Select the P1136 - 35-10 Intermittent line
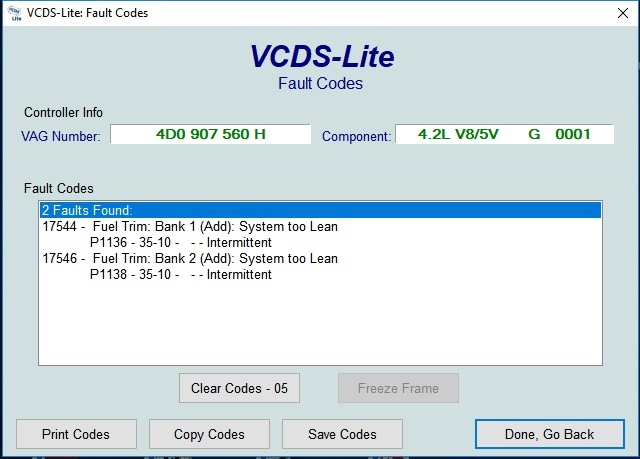The height and width of the screenshot is (459, 640). point(320,242)
